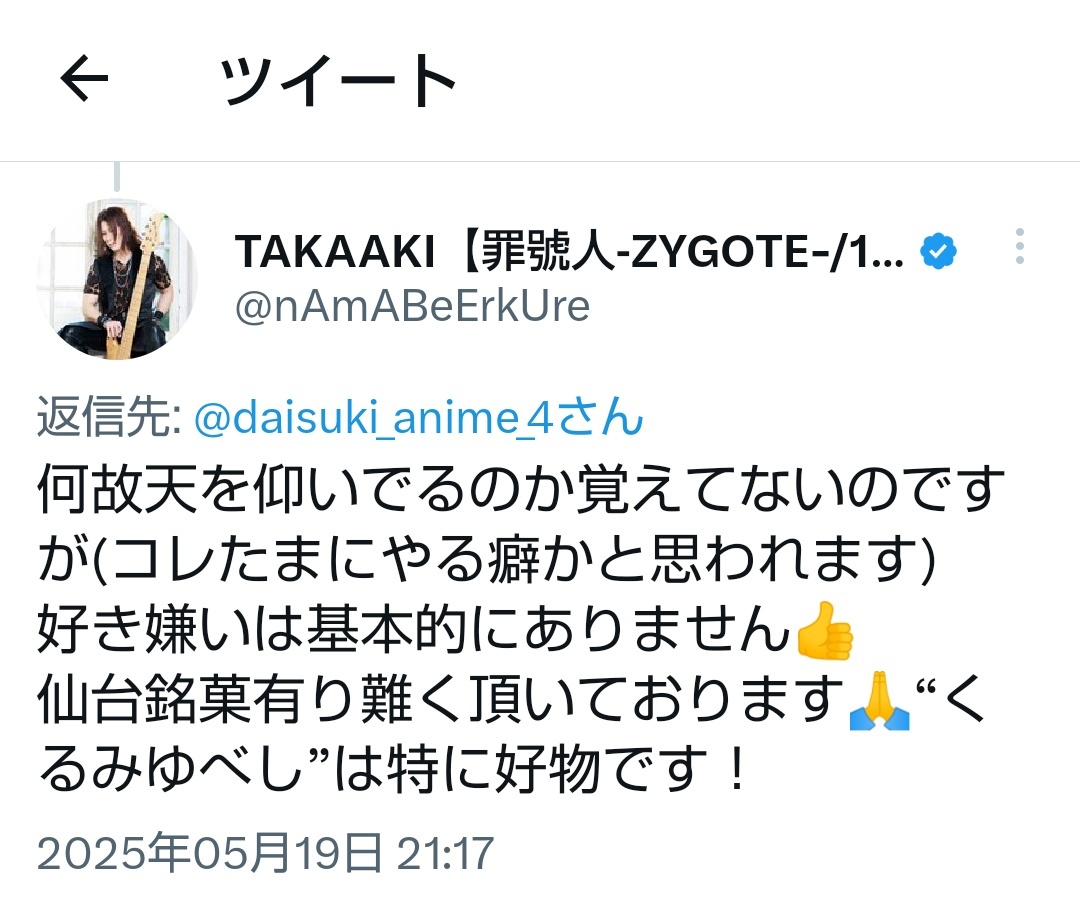Click the blue verified badge
This screenshot has width=1080, height=910.
pos(938,251)
